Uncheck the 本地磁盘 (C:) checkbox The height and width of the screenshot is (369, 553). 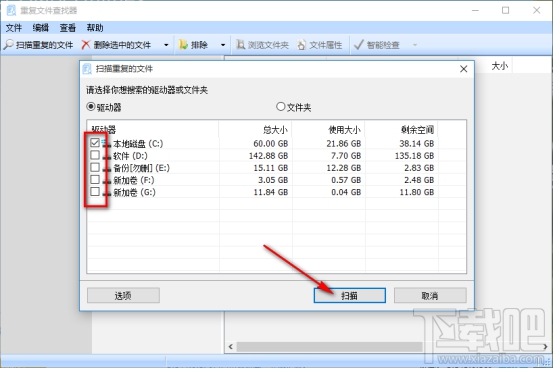click(95, 143)
